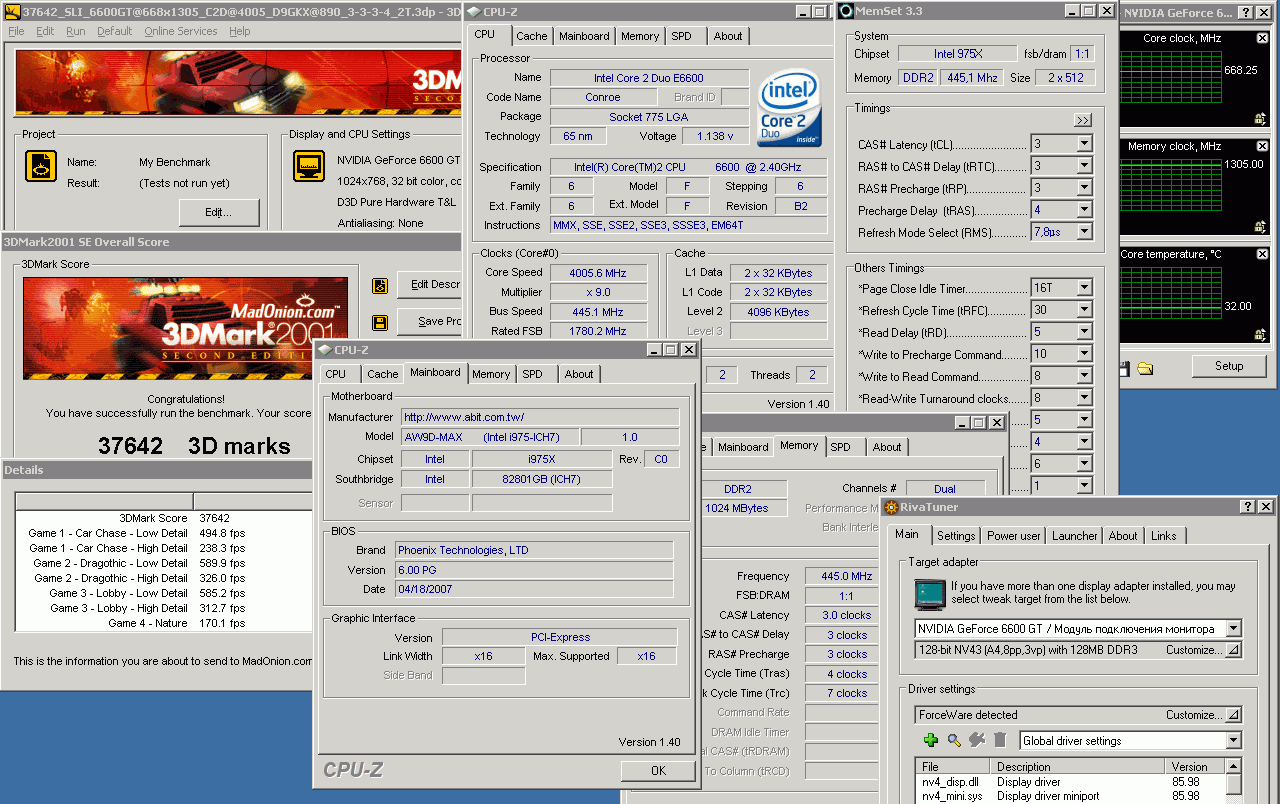Screen dimensions: 1280x804
Task: Click the 3DMark title bar icon
Action: tap(10, 11)
